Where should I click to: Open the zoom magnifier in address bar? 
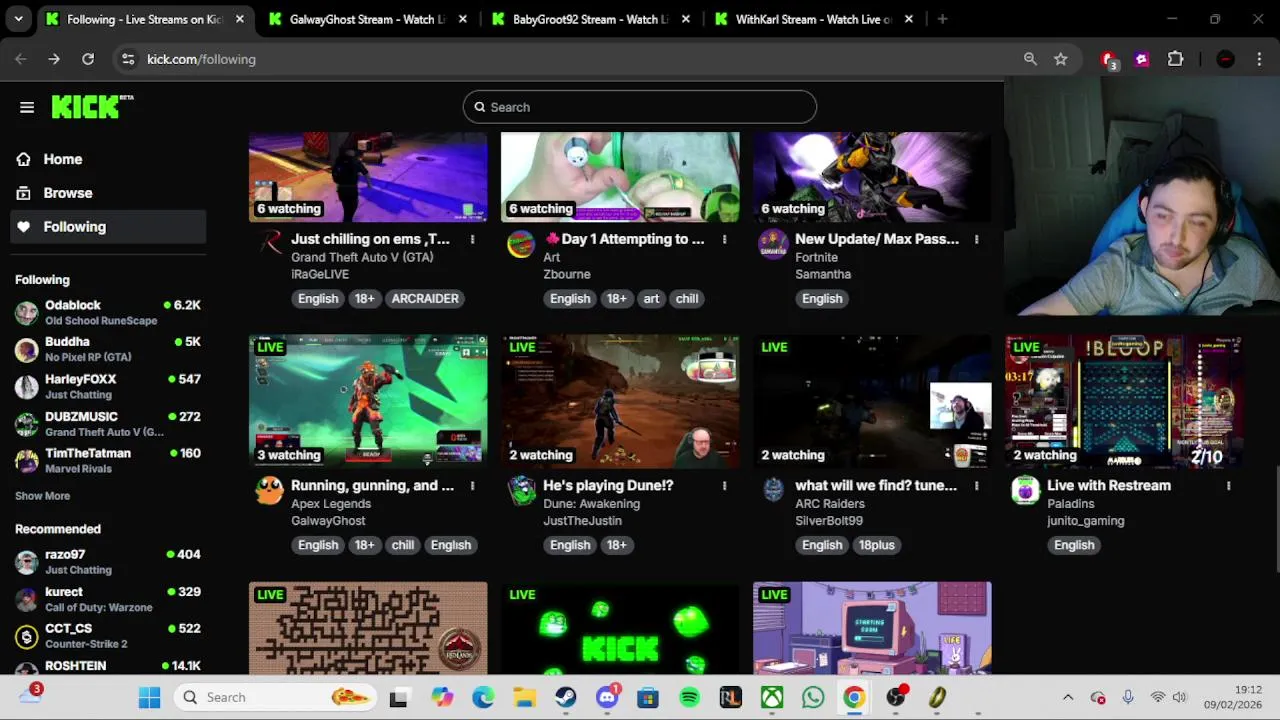tap(1030, 59)
